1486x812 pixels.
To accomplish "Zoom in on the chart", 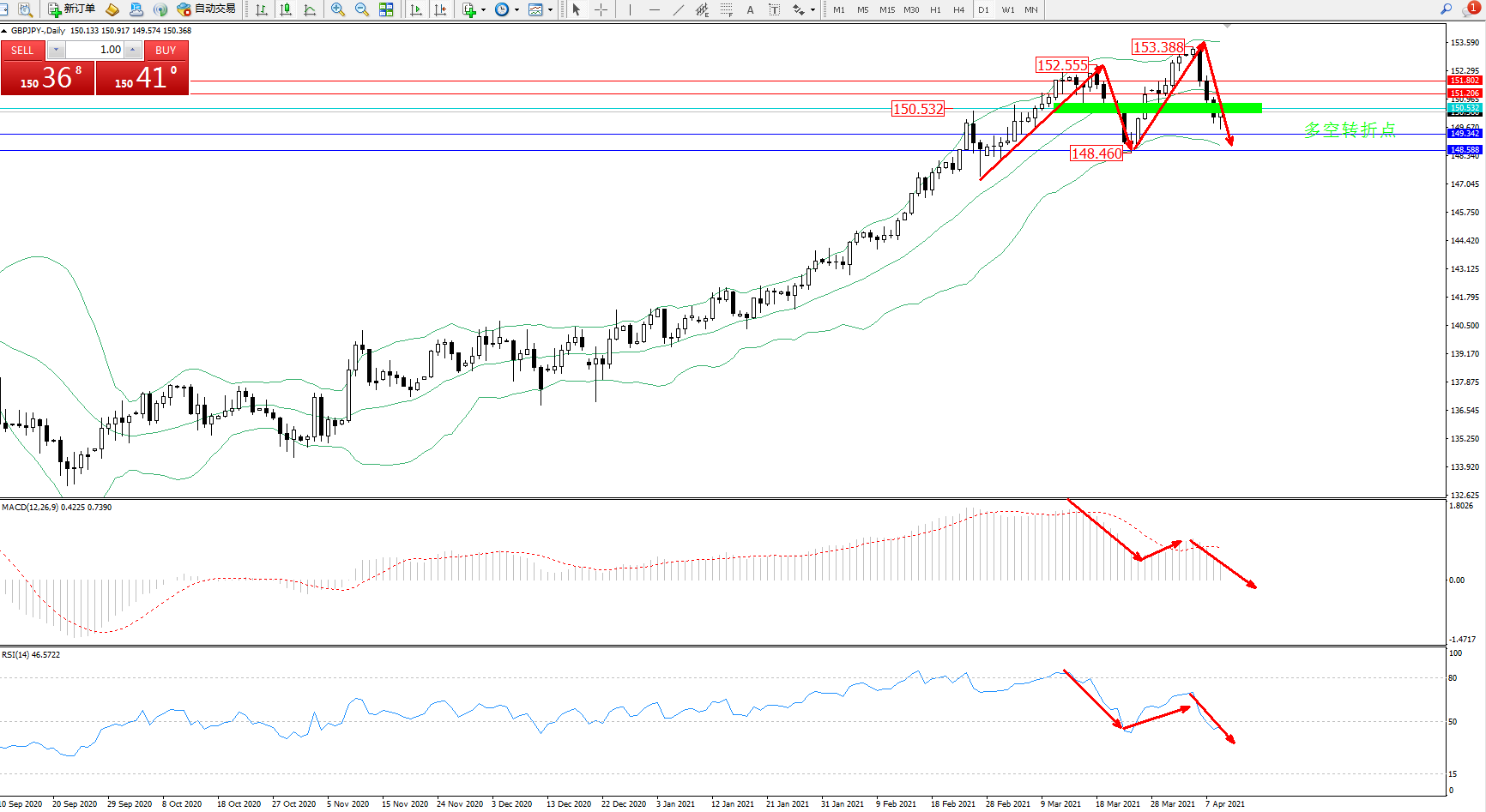I will pyautogui.click(x=338, y=9).
